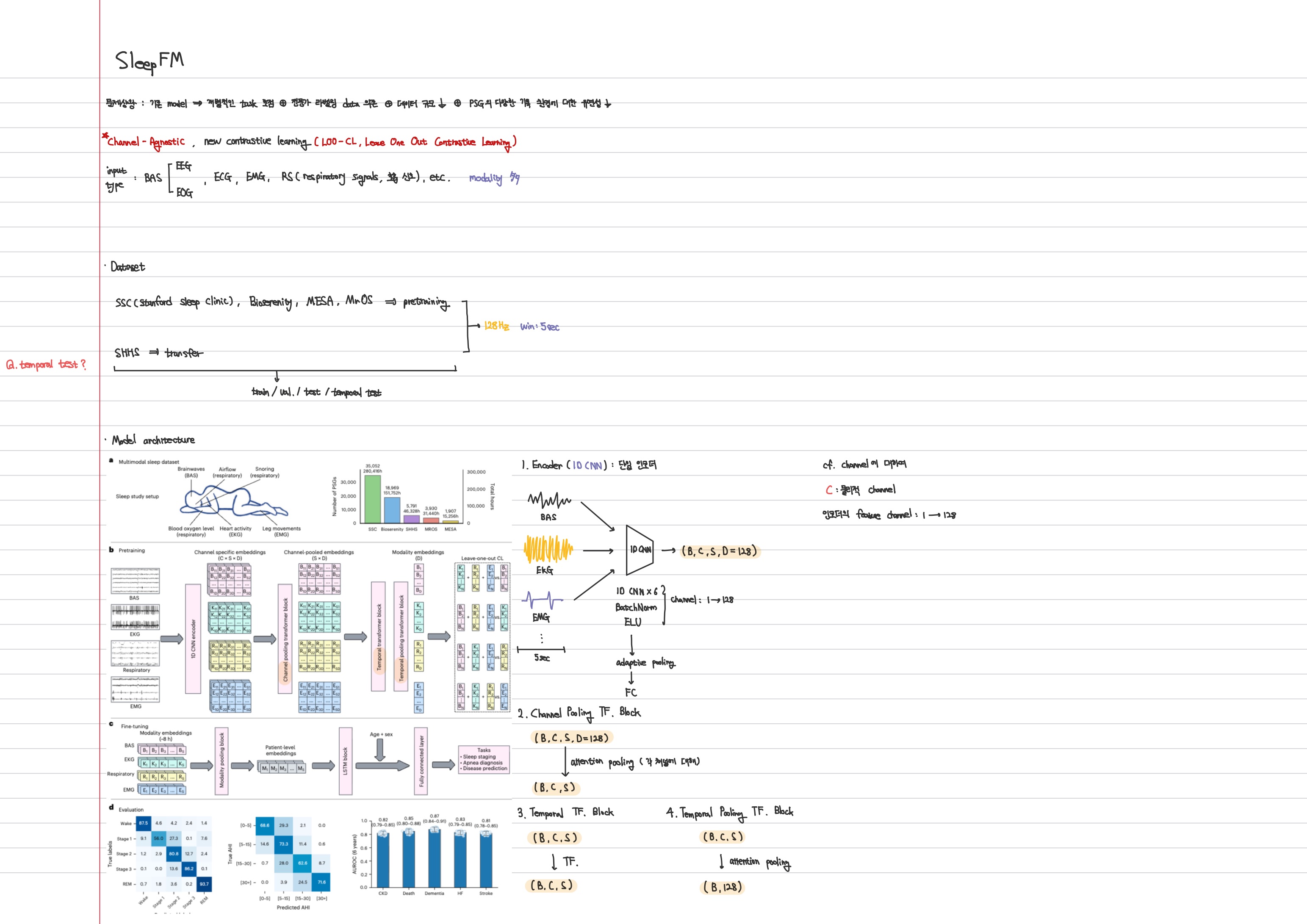The image size is (1307, 924).
Task: Click the purple 'win: 5sec' annotation
Action: tap(540, 327)
